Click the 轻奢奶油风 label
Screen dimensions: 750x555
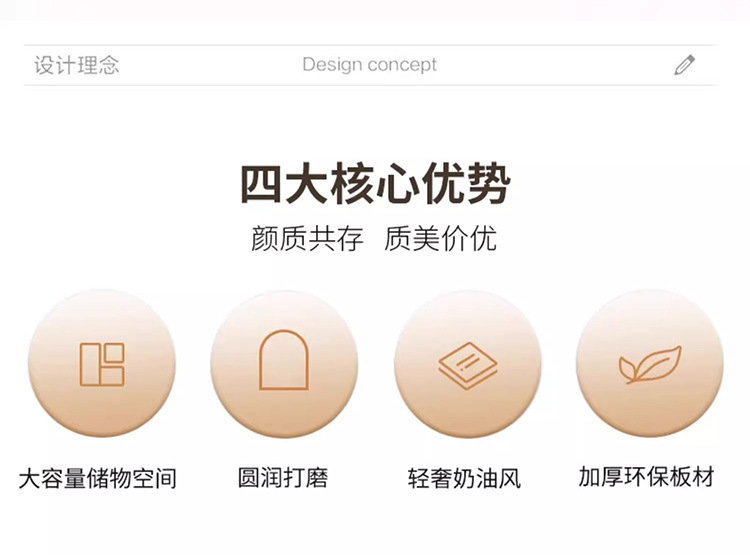coord(464,478)
